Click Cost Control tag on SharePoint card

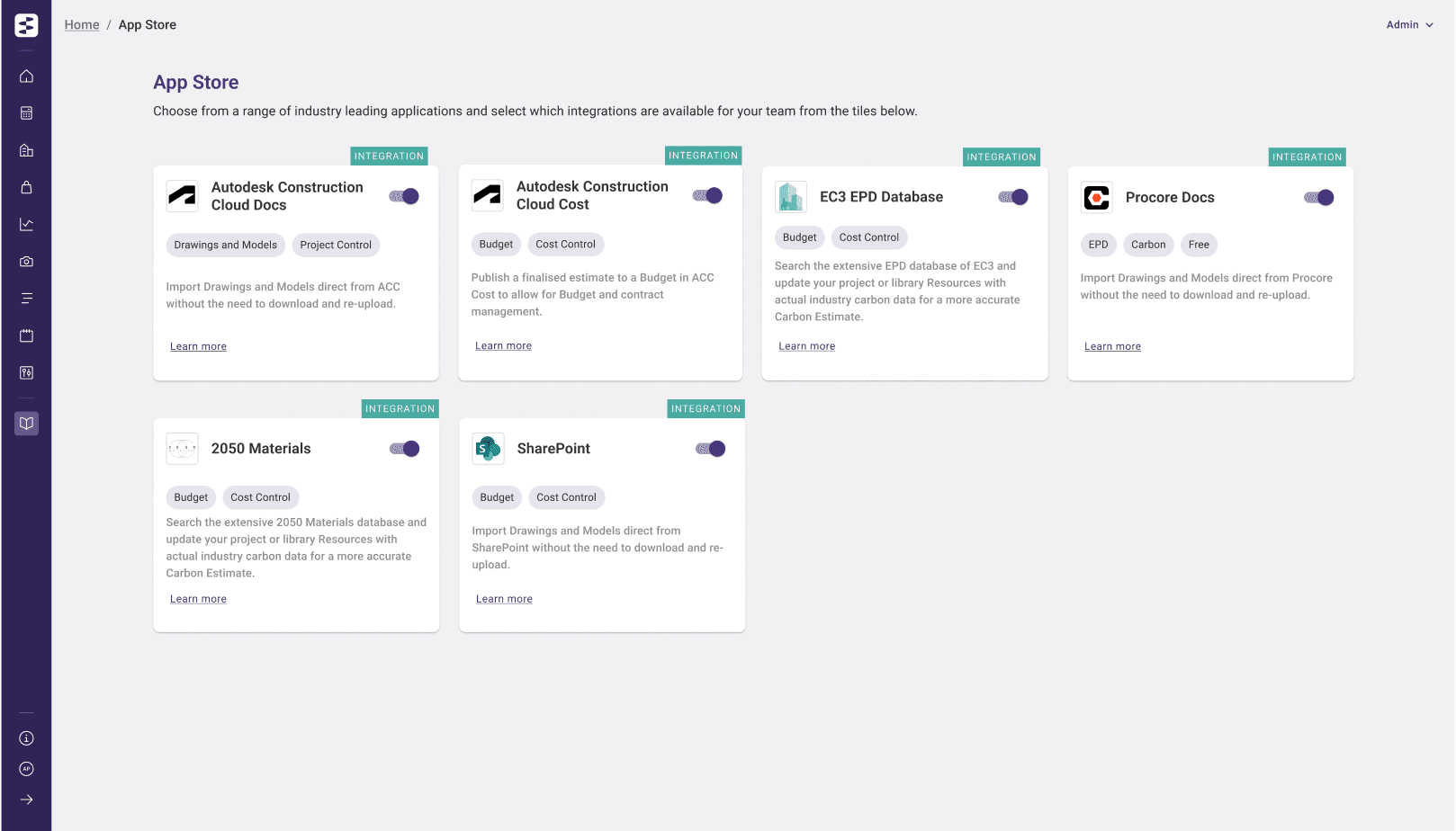pyautogui.click(x=567, y=497)
